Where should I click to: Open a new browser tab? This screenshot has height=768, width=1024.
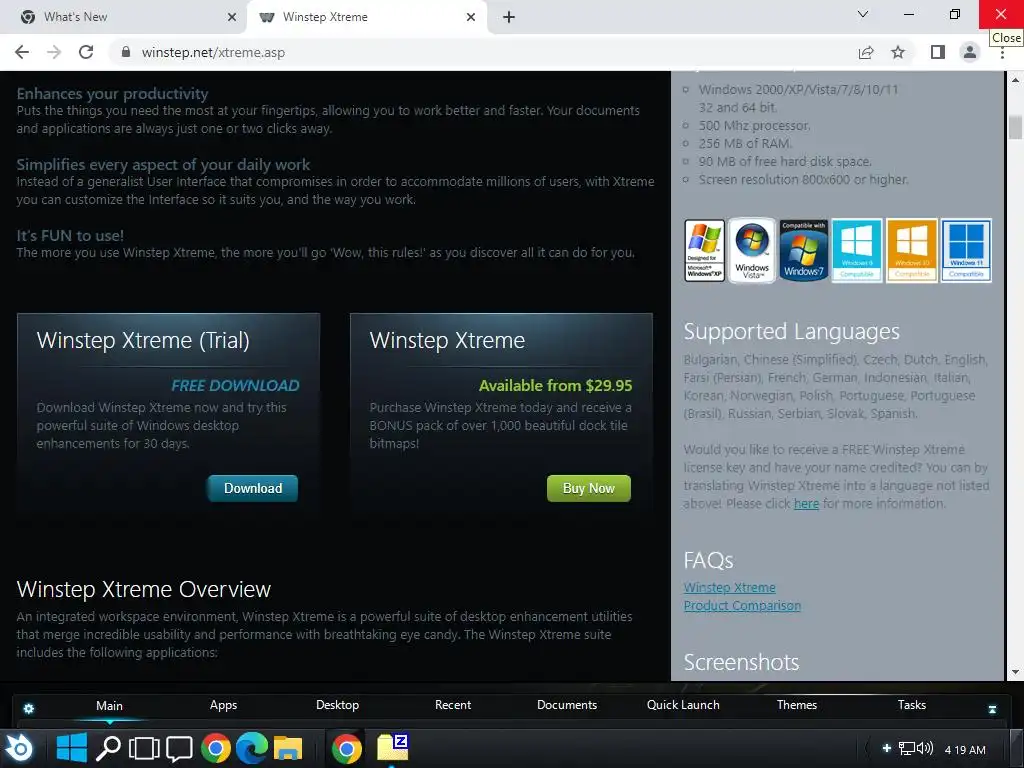tap(509, 17)
